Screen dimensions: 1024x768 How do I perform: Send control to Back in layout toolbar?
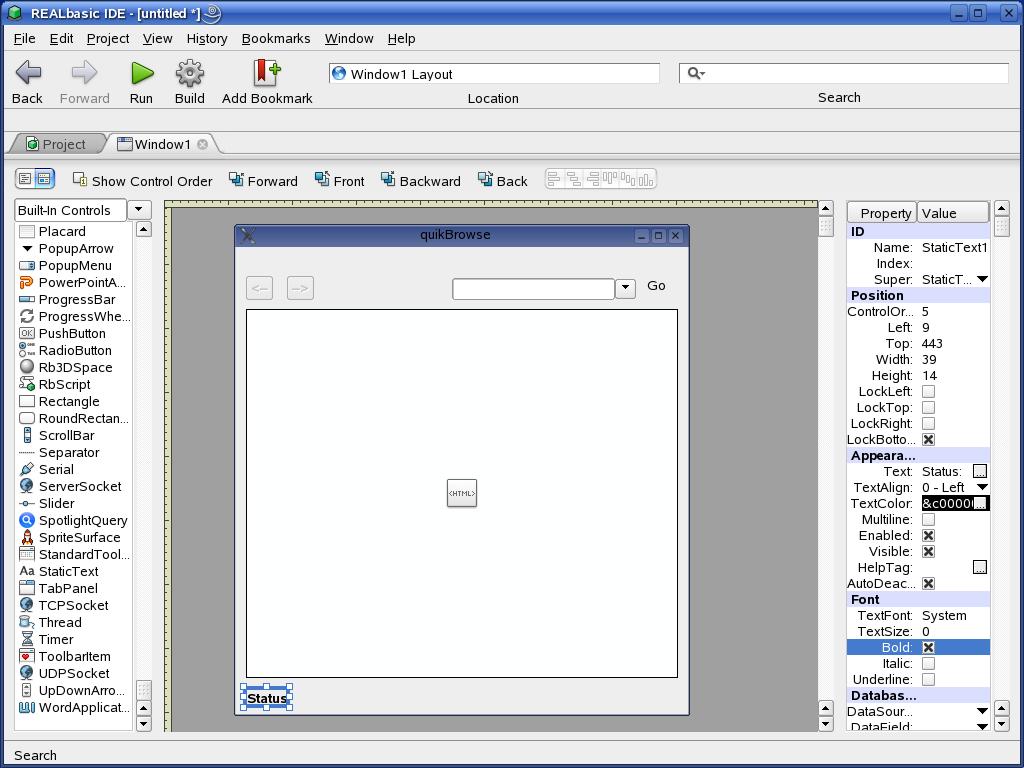click(502, 180)
